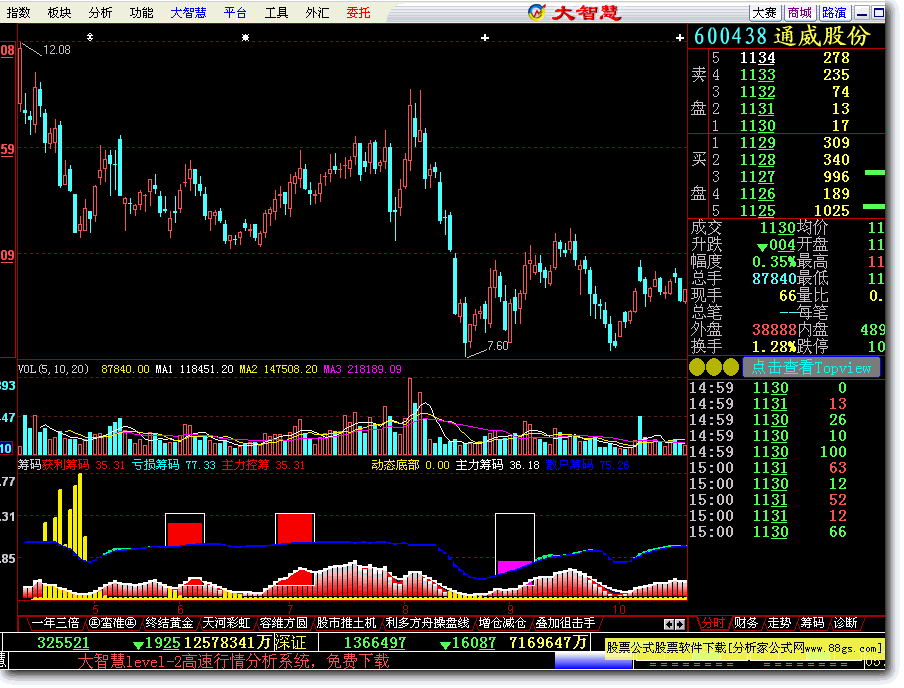Click the 亏损筹码 77.33 label

(174, 465)
